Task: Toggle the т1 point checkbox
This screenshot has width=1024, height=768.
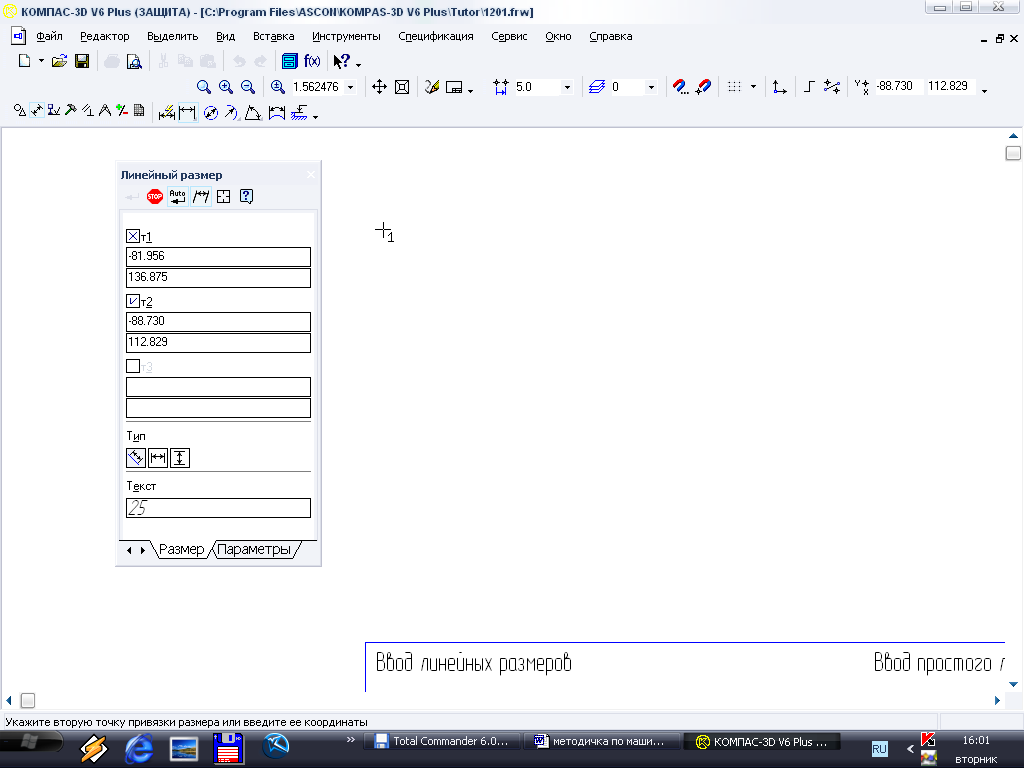Action: 133,236
